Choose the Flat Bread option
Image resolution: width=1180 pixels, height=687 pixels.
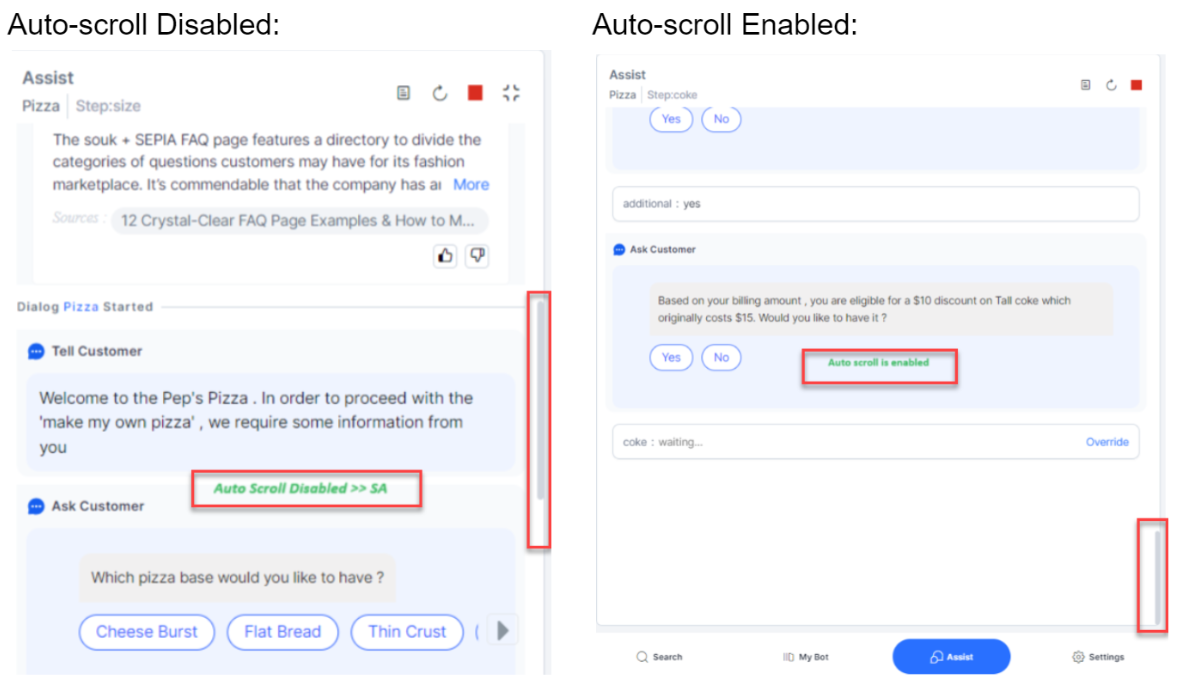click(x=283, y=632)
